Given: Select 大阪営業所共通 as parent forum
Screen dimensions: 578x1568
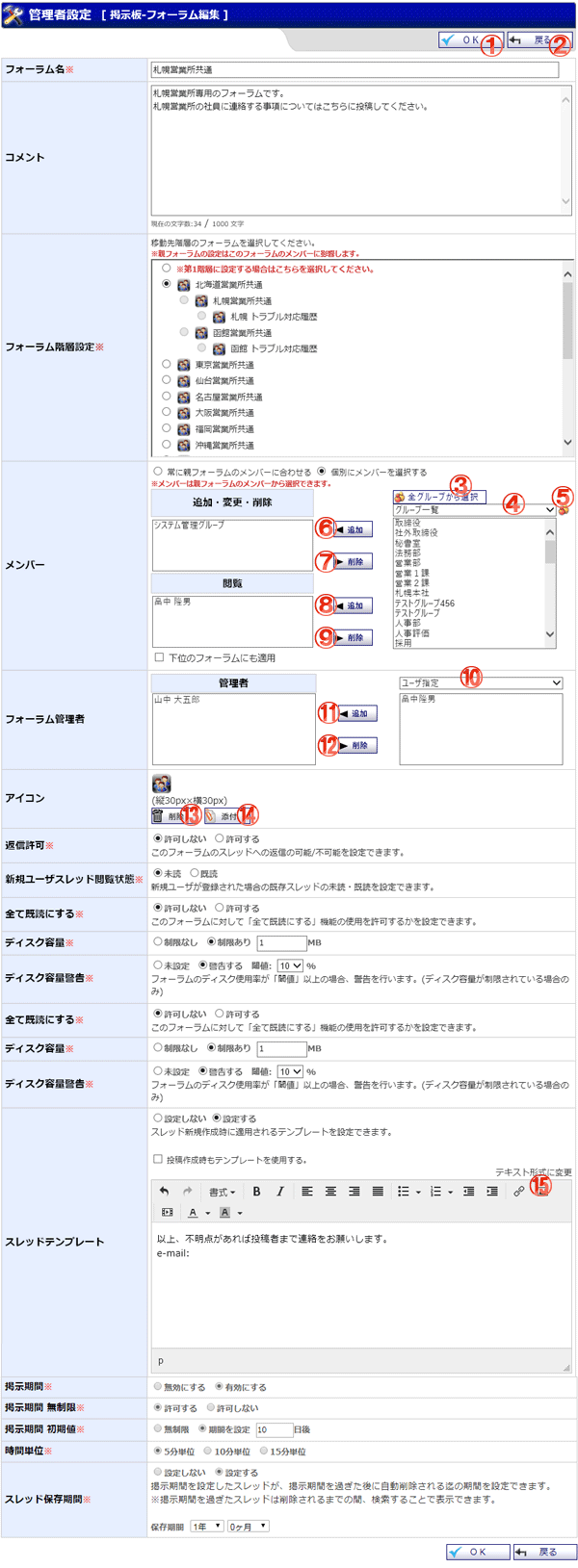Looking at the screenshot, I should coord(167,412).
